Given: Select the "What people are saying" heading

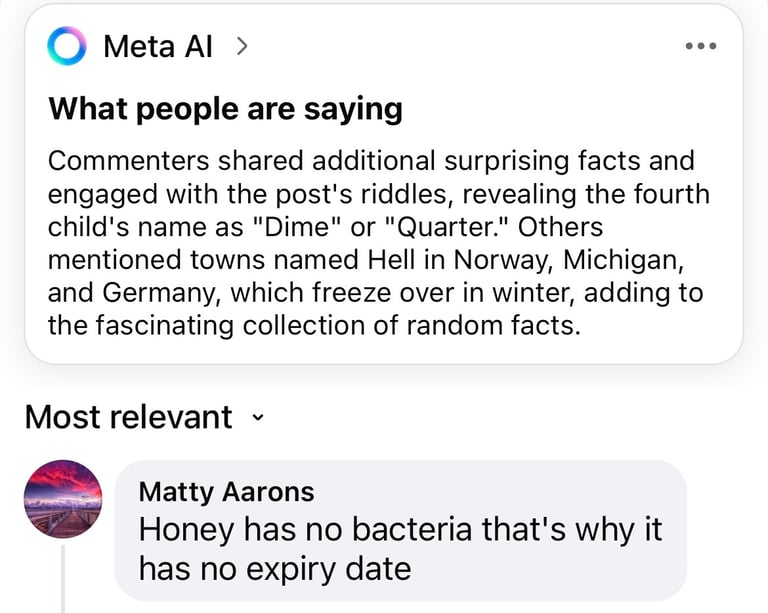Looking at the screenshot, I should pyautogui.click(x=225, y=108).
